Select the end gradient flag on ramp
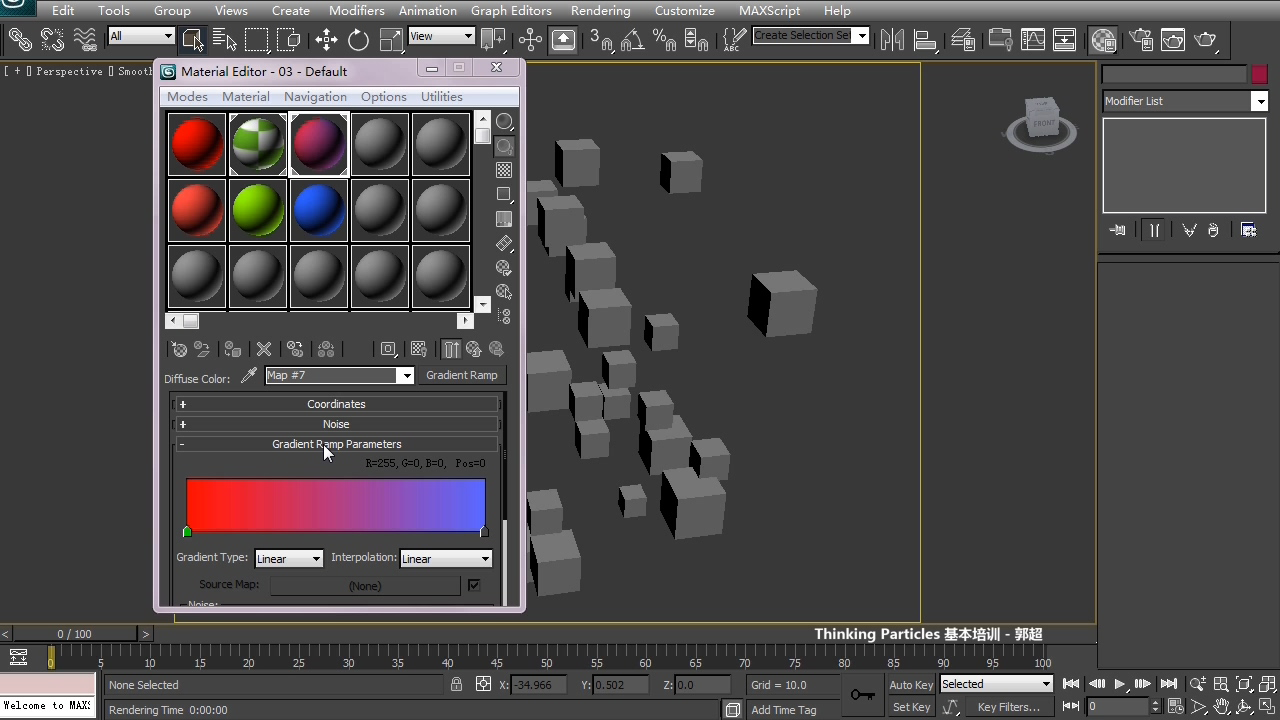 (x=484, y=532)
